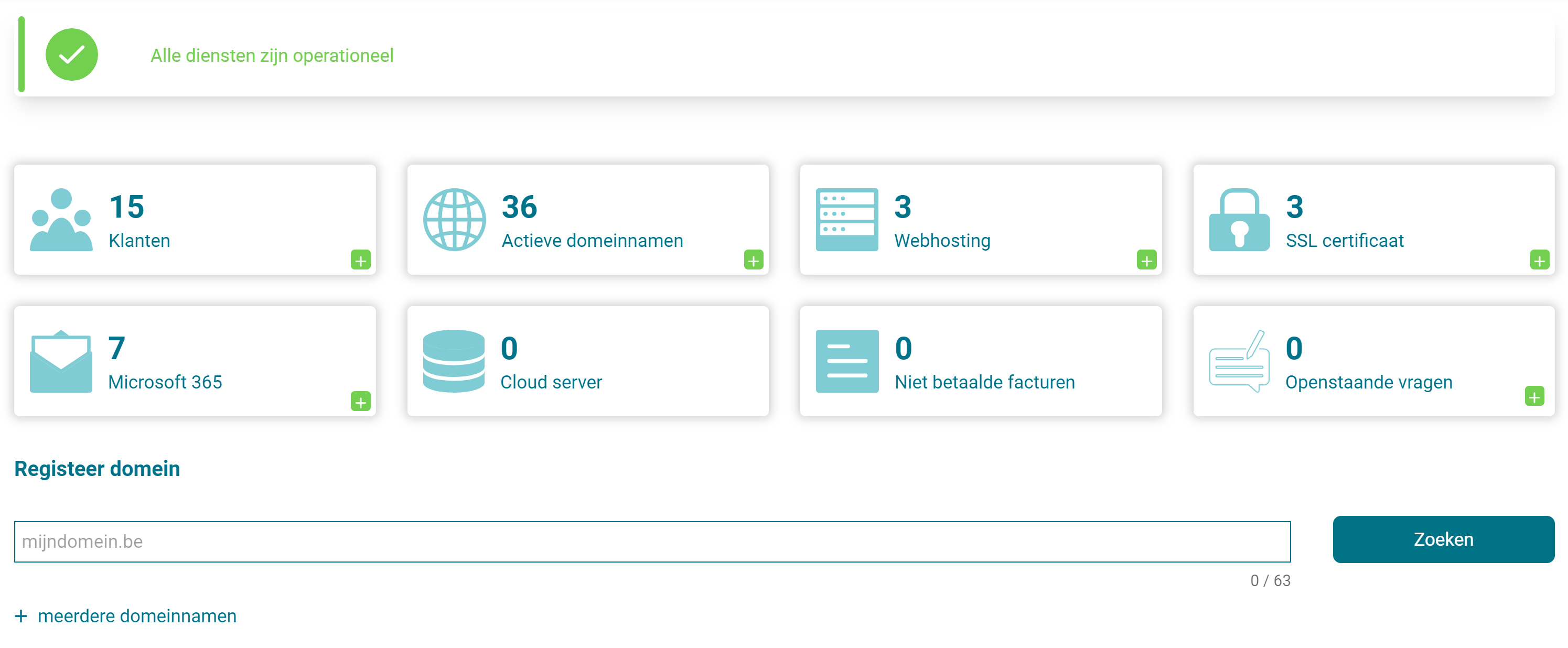Open the Cloud server label
Viewport: 1568px width, 648px height.
point(551,382)
